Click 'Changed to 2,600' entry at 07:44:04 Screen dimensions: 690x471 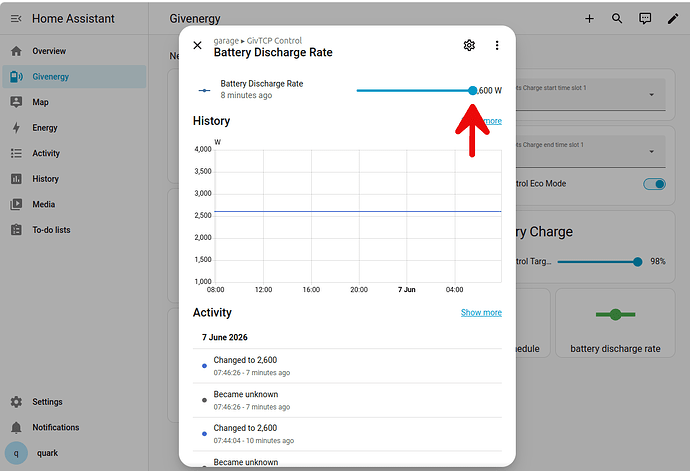pos(347,434)
